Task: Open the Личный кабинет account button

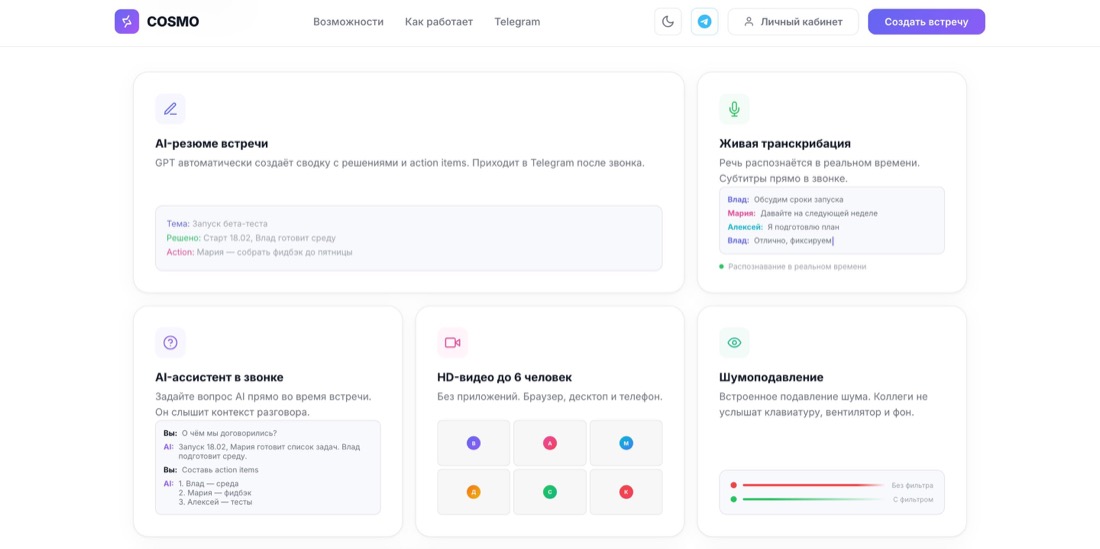Action: click(793, 22)
